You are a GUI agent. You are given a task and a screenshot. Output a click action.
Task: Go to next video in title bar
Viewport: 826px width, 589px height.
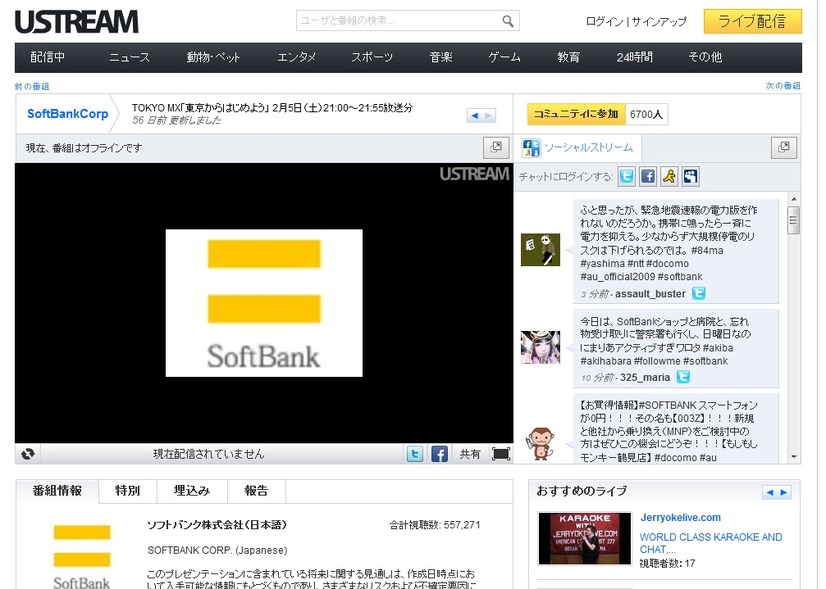(x=489, y=115)
